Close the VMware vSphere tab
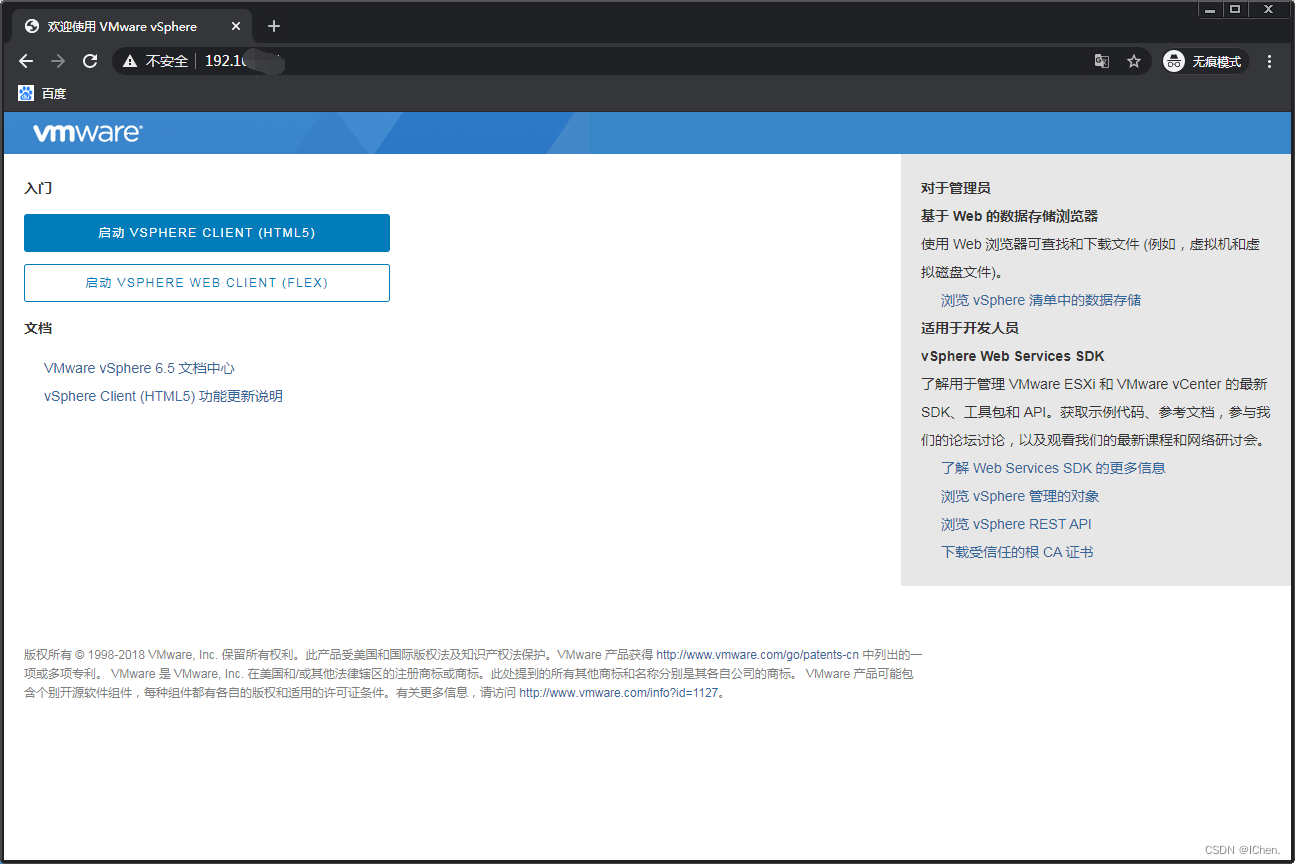 click(237, 26)
